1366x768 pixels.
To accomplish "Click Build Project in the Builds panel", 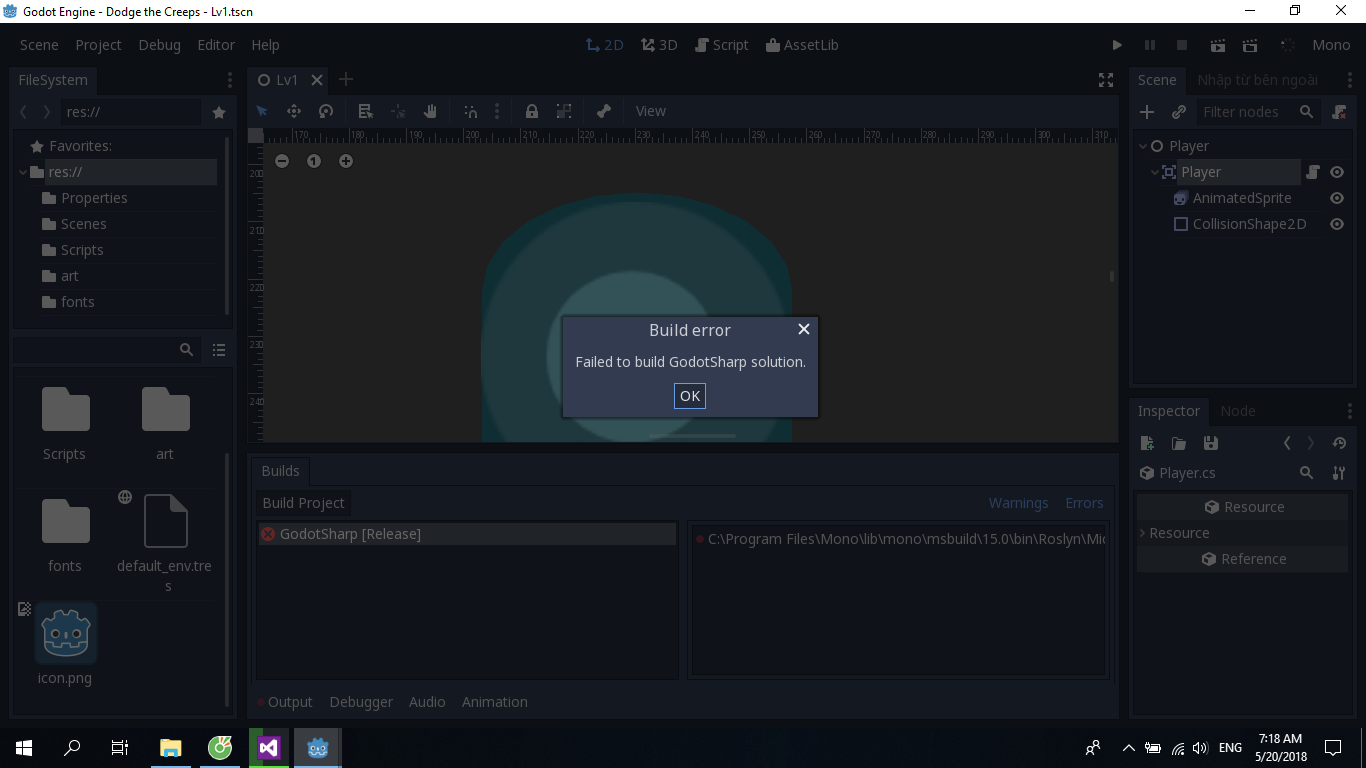I will (303, 503).
